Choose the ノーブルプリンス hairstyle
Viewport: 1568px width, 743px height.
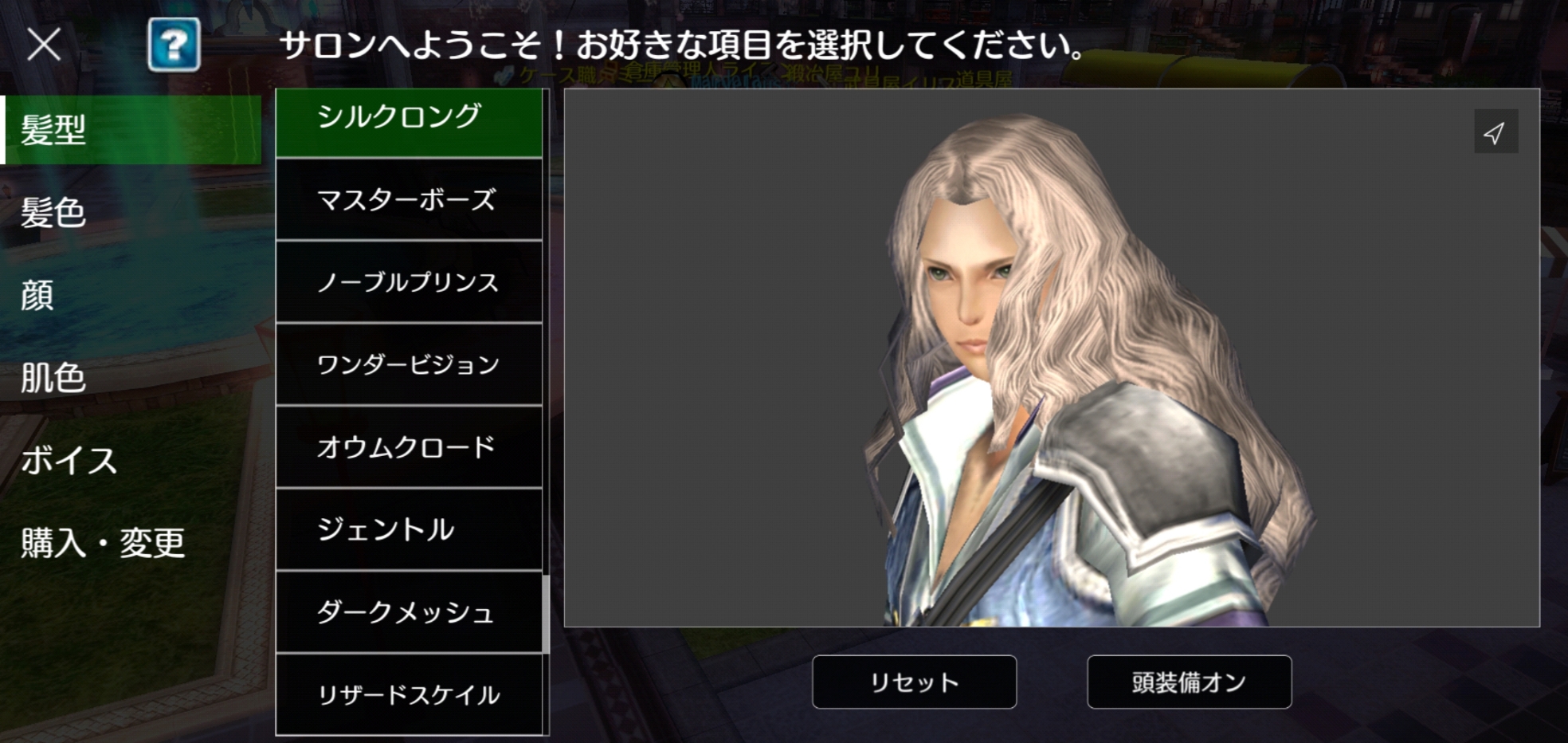click(x=409, y=282)
